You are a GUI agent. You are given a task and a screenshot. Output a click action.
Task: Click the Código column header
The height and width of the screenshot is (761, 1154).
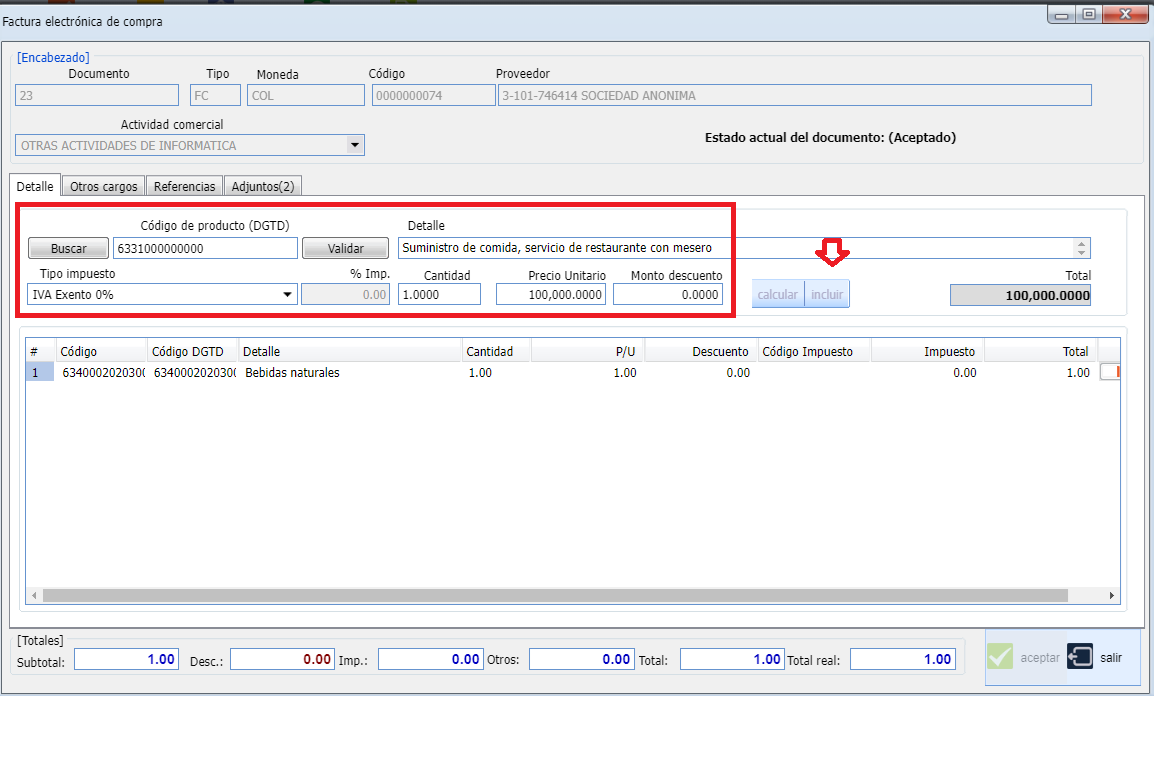pyautogui.click(x=101, y=351)
